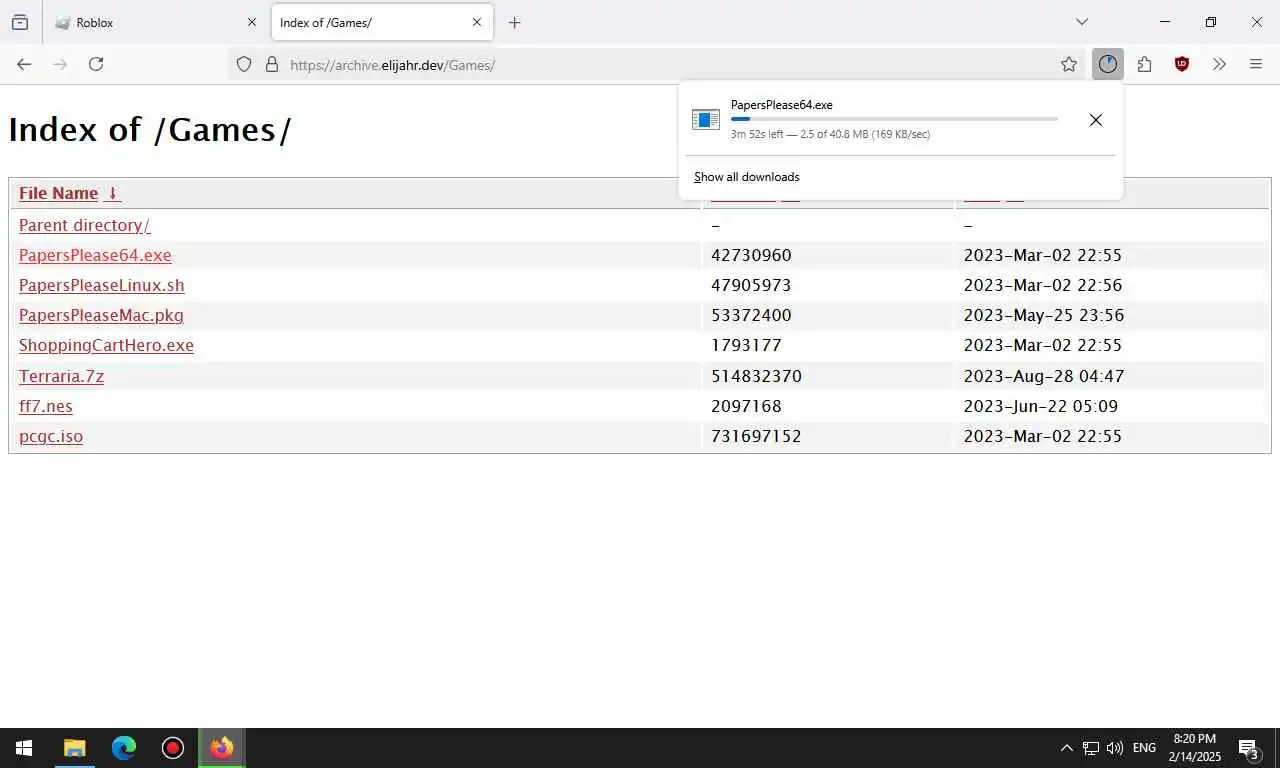Expand the list all tabs dropdown
This screenshot has height=768, width=1280.
(1081, 22)
